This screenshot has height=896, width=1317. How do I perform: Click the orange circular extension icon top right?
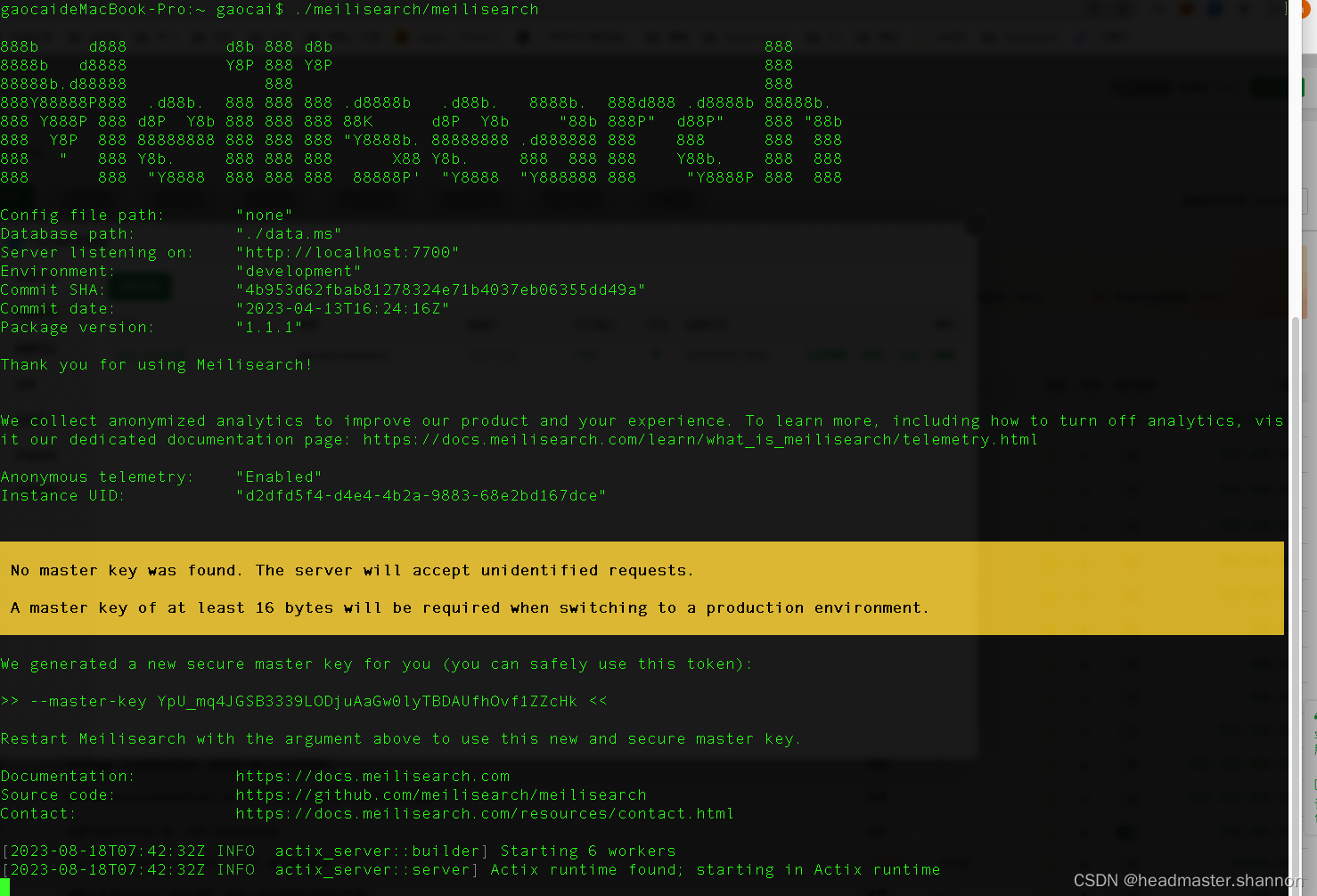pos(1308,9)
